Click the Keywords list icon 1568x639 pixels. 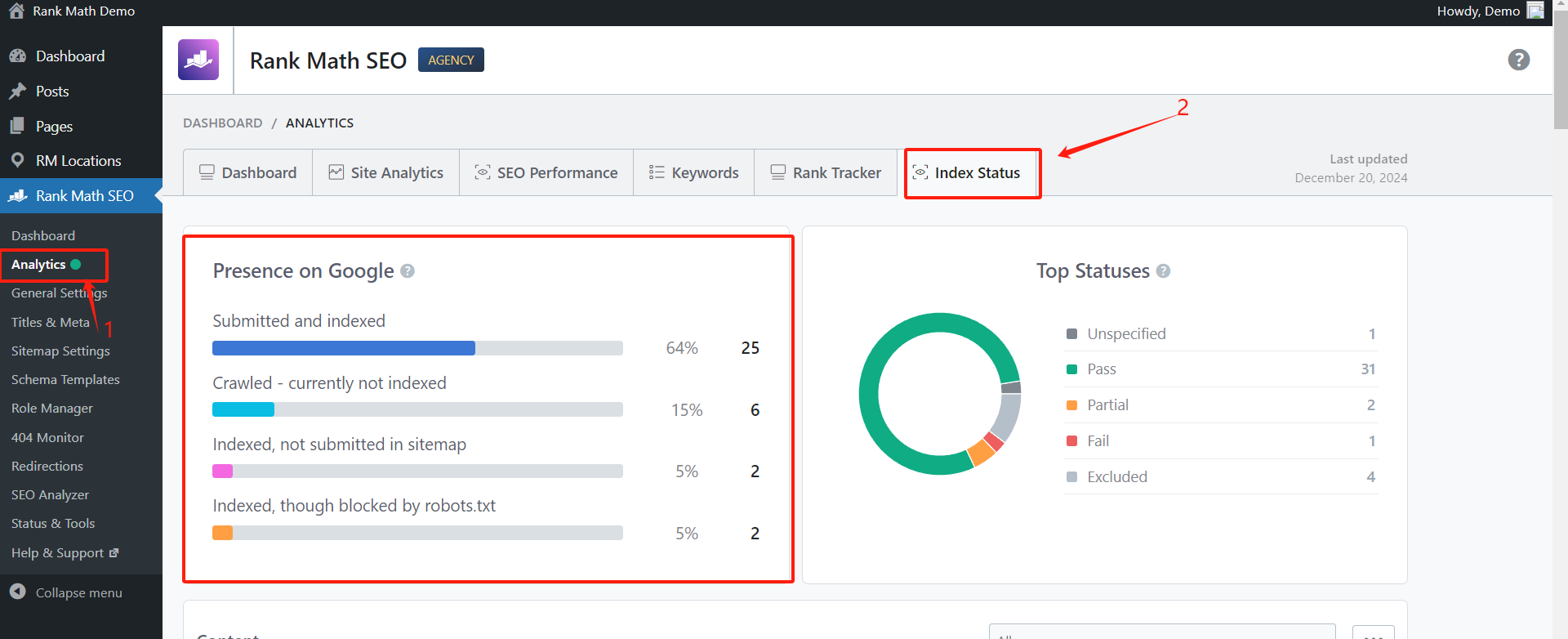(657, 172)
